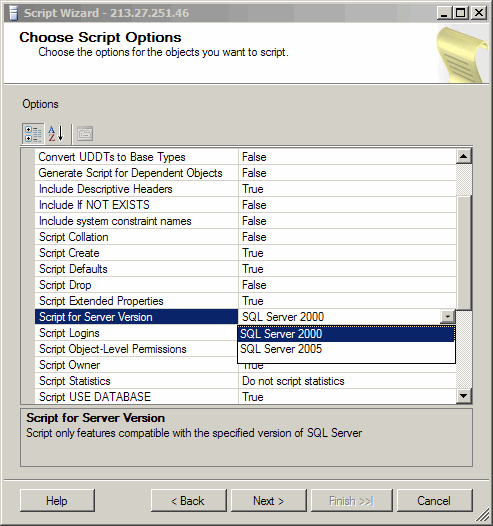The height and width of the screenshot is (526, 493).
Task: Open the Script for Server Version dropdown arrow
Action: click(x=448, y=316)
